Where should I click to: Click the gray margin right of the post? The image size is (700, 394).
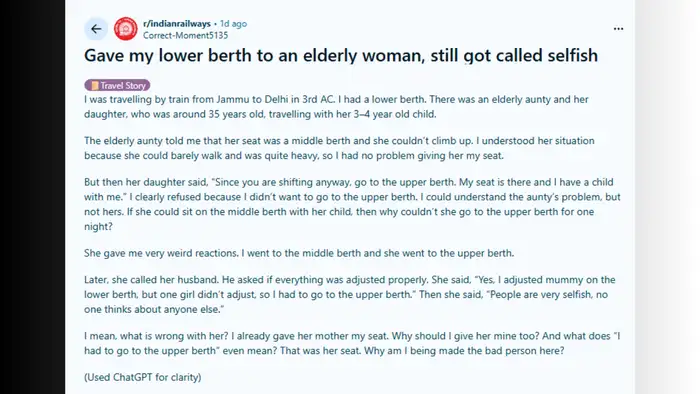pos(667,197)
